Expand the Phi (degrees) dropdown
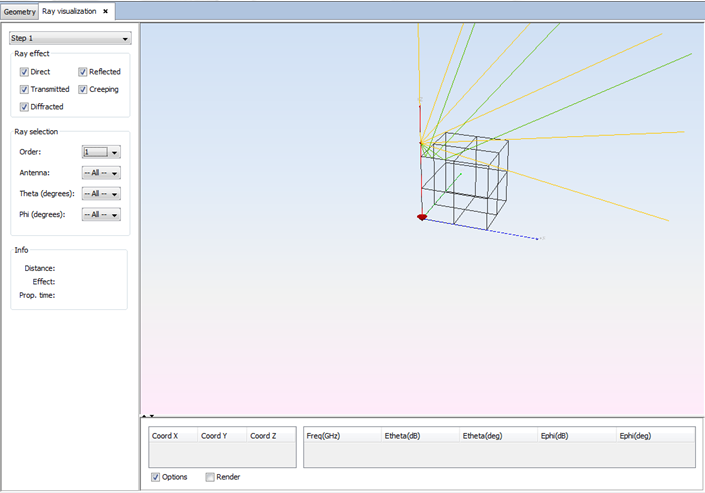The width and height of the screenshot is (705, 493). 101,215
